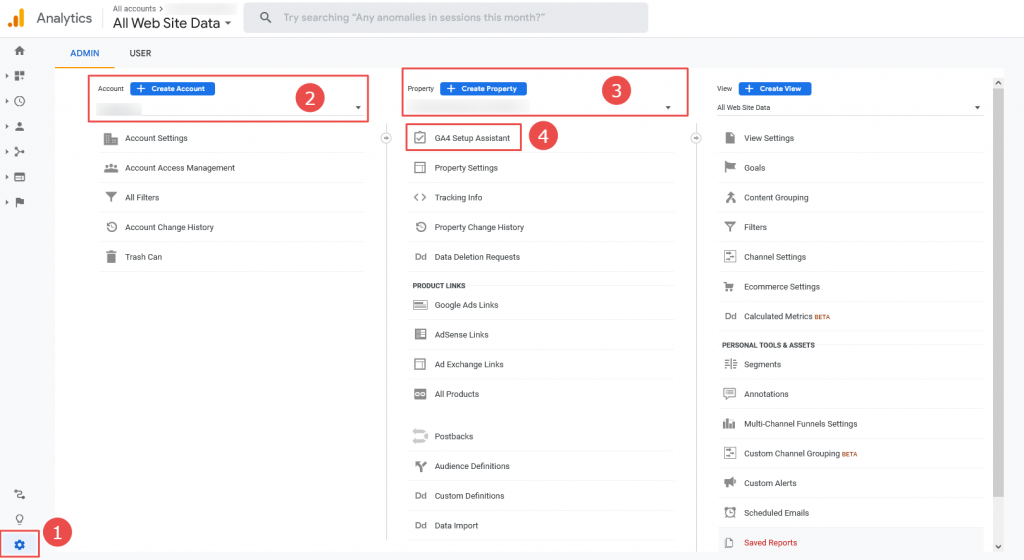Expand the Behavior section arrow in sidebar

point(7,177)
